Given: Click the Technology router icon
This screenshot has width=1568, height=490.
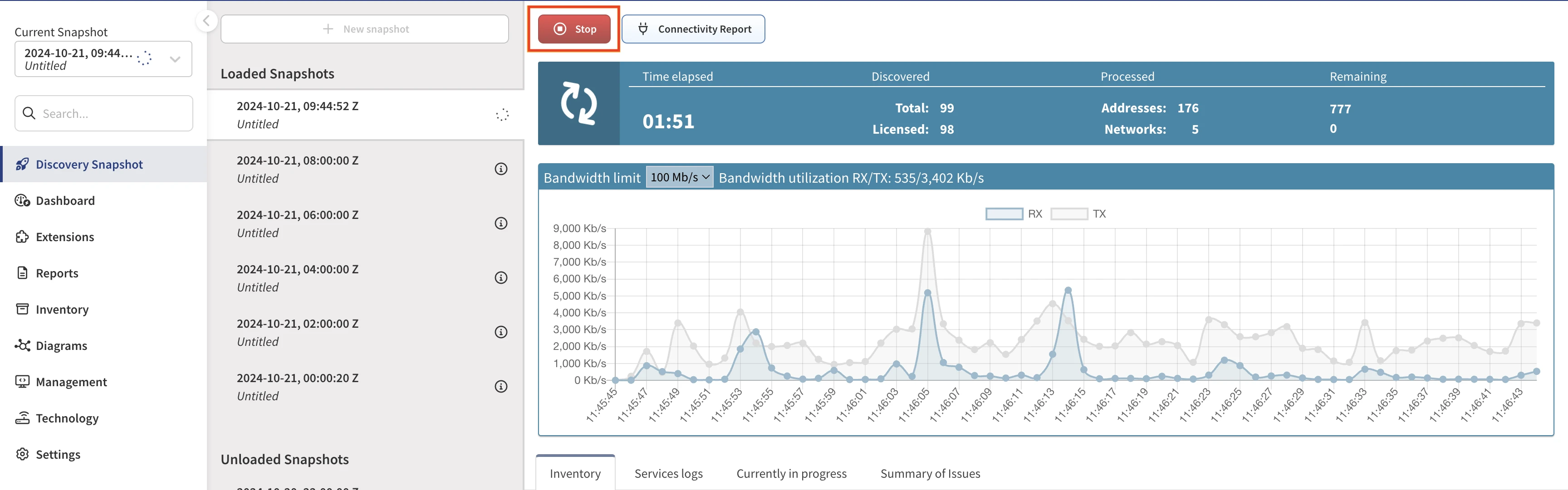Looking at the screenshot, I should 22,417.
